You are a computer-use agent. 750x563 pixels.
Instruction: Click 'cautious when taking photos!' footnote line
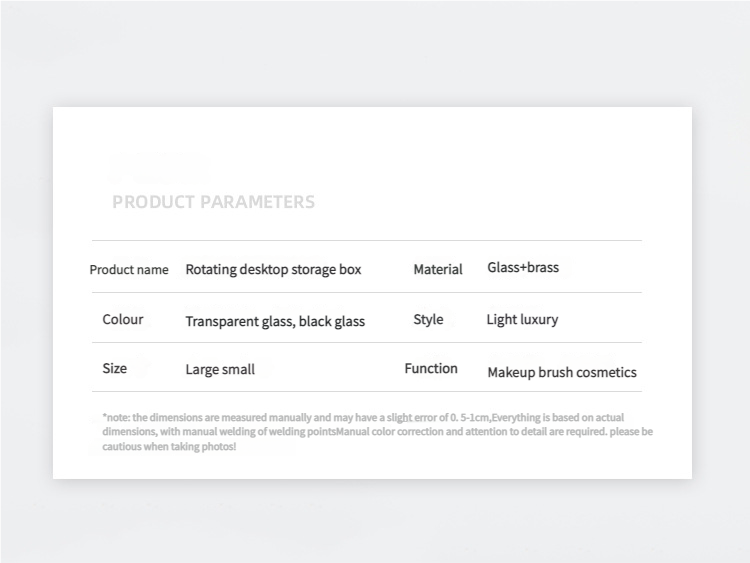click(x=169, y=446)
